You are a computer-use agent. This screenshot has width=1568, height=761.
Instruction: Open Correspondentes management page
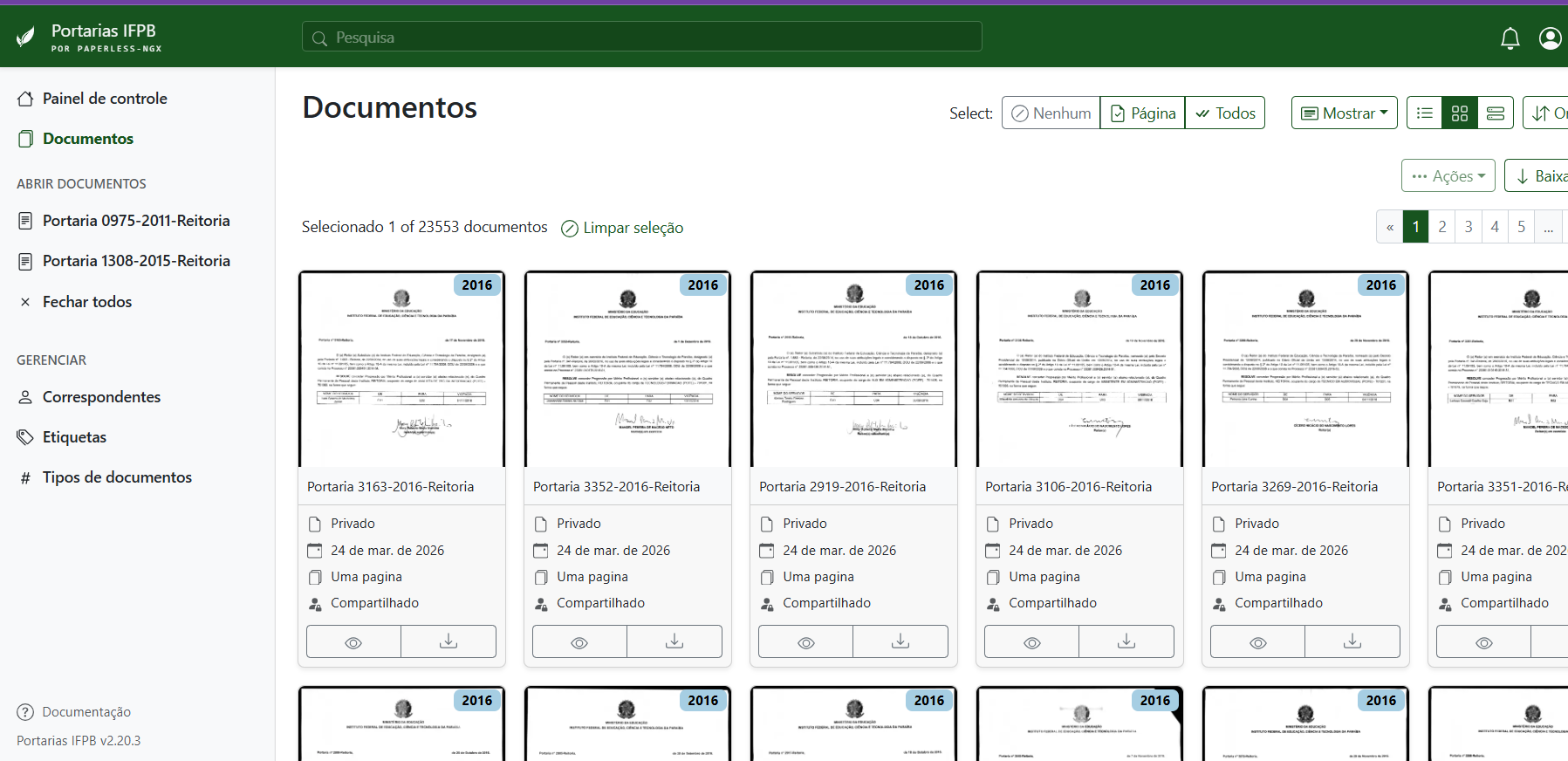point(101,397)
